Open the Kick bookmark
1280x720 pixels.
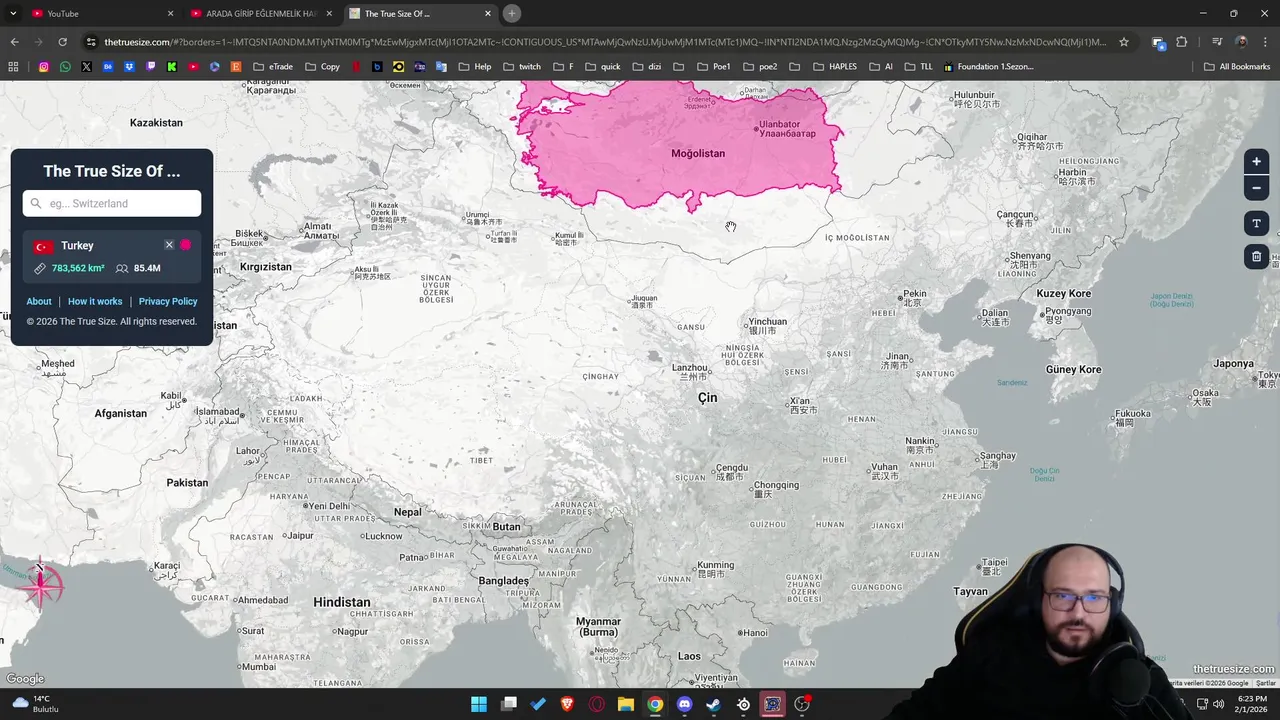click(x=172, y=67)
